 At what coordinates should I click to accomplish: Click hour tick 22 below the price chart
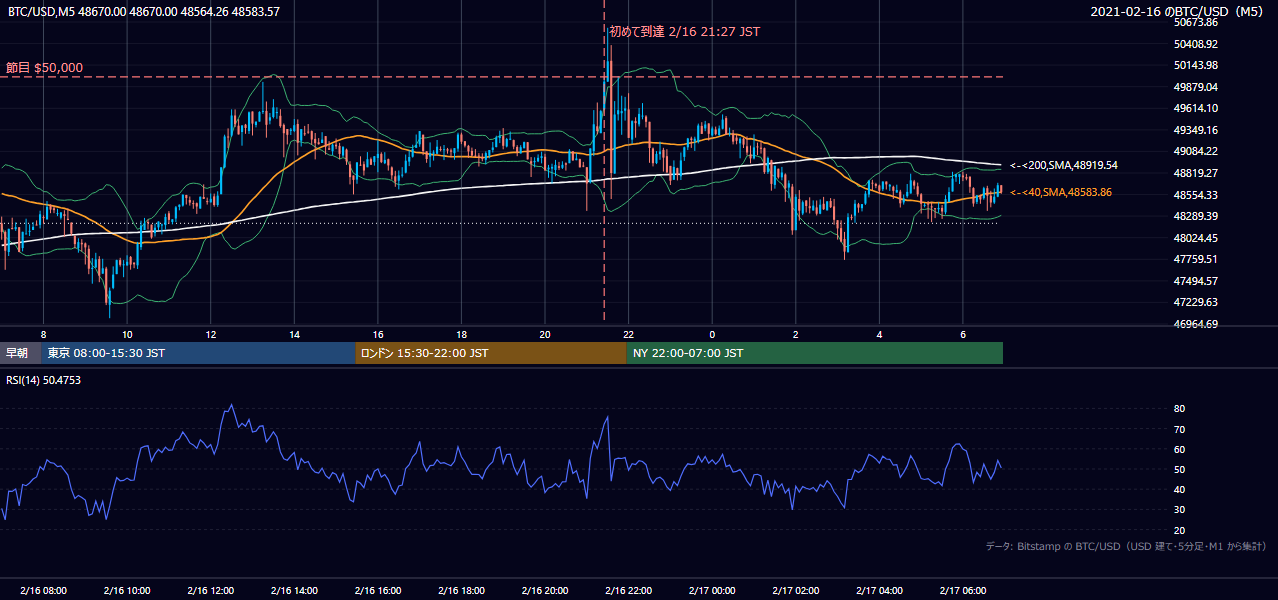tap(628, 334)
